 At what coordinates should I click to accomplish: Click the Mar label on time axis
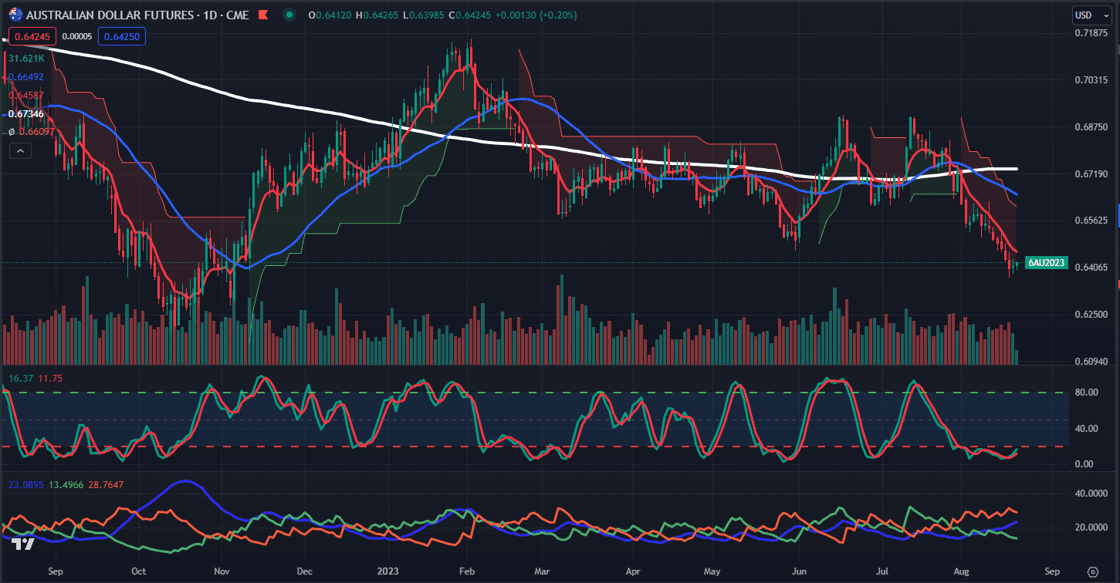pos(542,572)
